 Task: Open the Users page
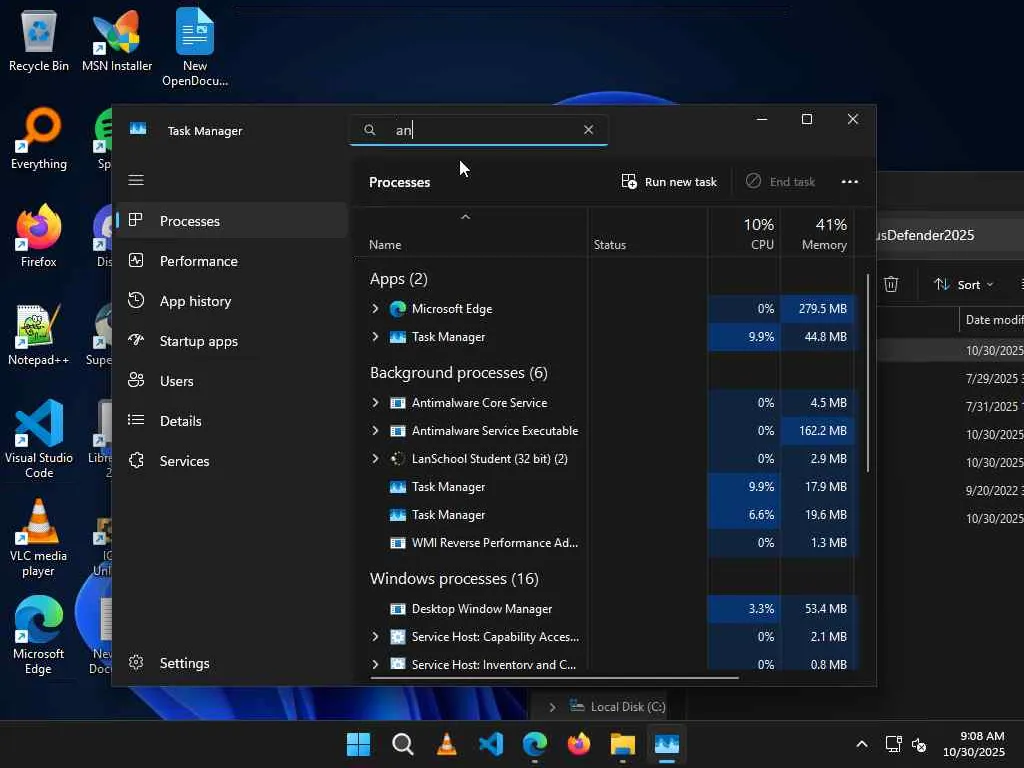232,381
